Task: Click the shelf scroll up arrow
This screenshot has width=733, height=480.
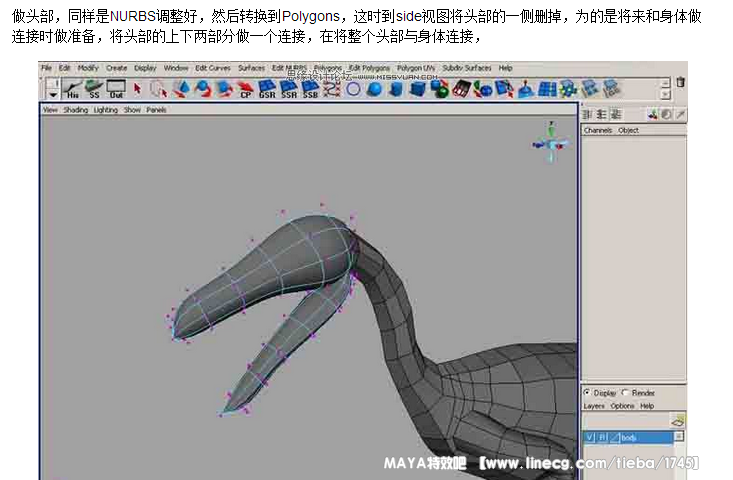Action: [666, 84]
